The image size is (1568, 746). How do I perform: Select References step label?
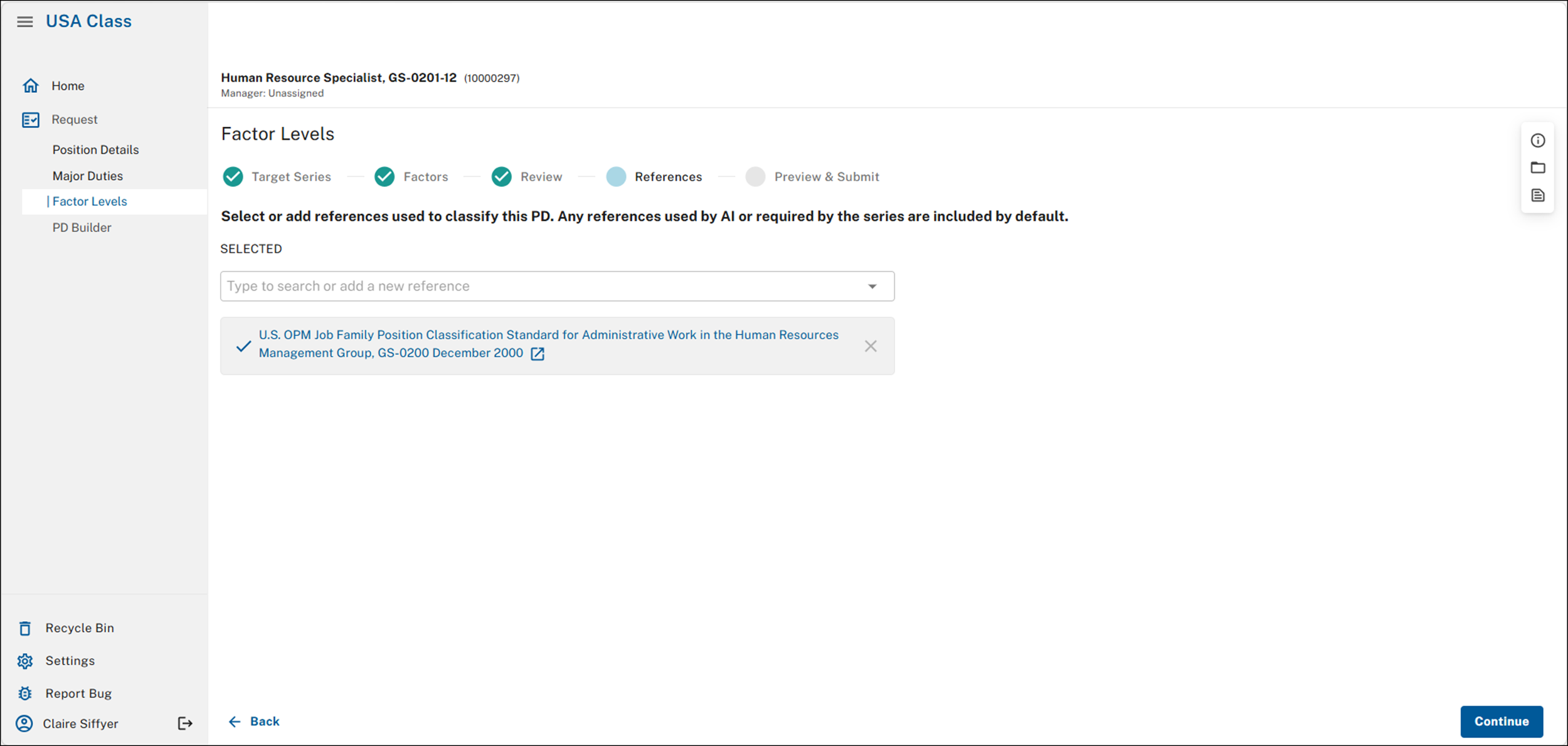668,177
